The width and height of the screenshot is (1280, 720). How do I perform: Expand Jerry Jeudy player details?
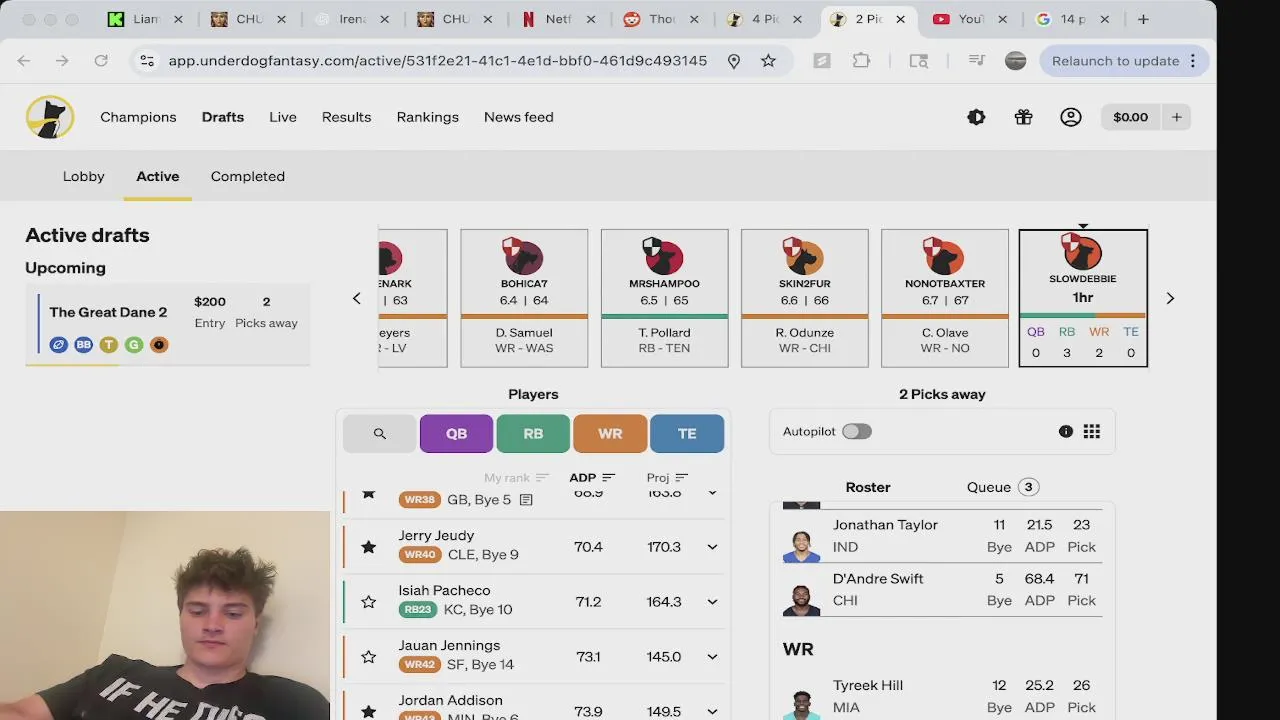[x=712, y=547]
